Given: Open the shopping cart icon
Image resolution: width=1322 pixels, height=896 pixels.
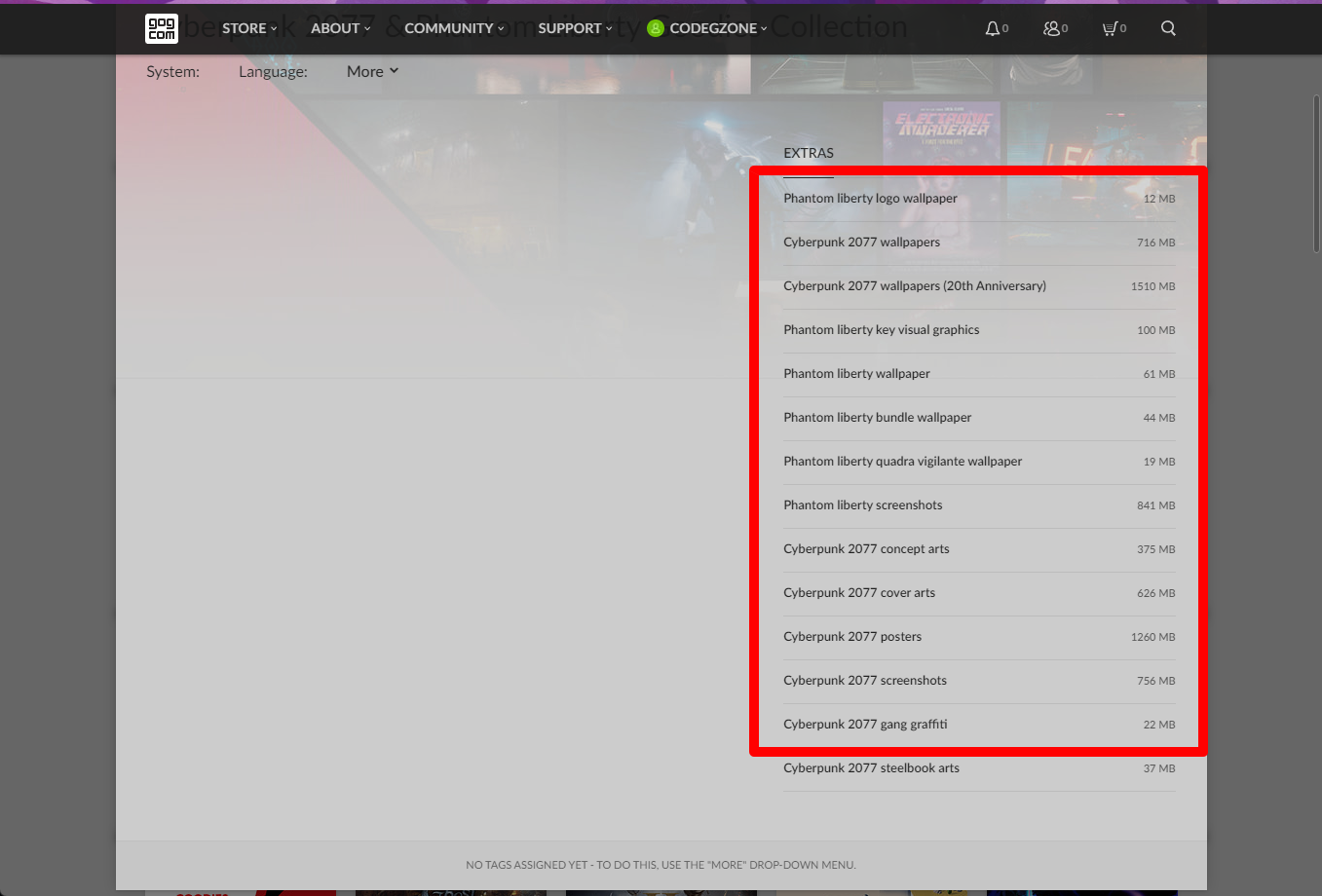Looking at the screenshot, I should coord(1110,28).
